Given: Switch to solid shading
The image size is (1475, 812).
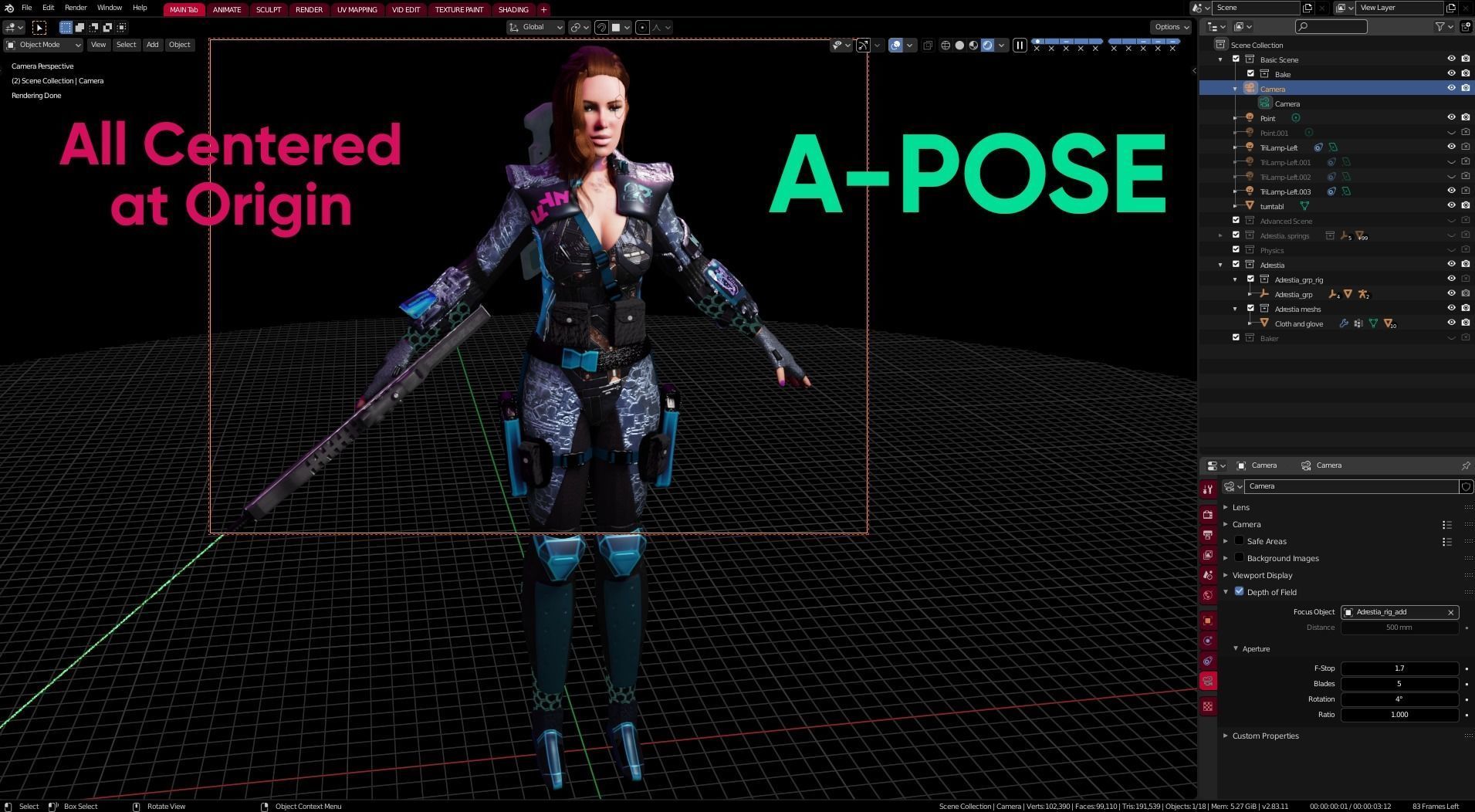Looking at the screenshot, I should 959,45.
